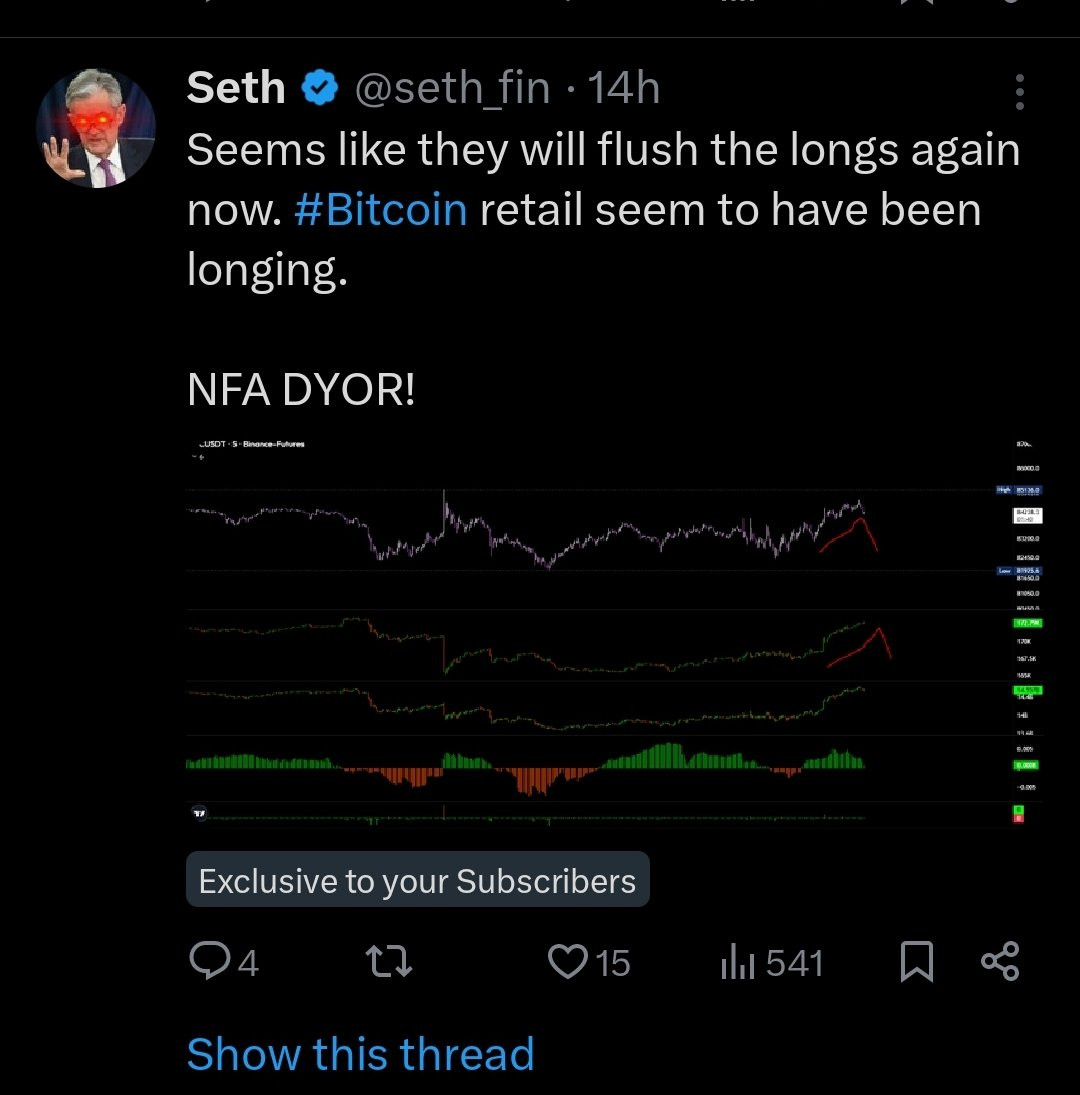1080x1095 pixels.
Task: Like the tweet with the heart icon
Action: (x=568, y=962)
